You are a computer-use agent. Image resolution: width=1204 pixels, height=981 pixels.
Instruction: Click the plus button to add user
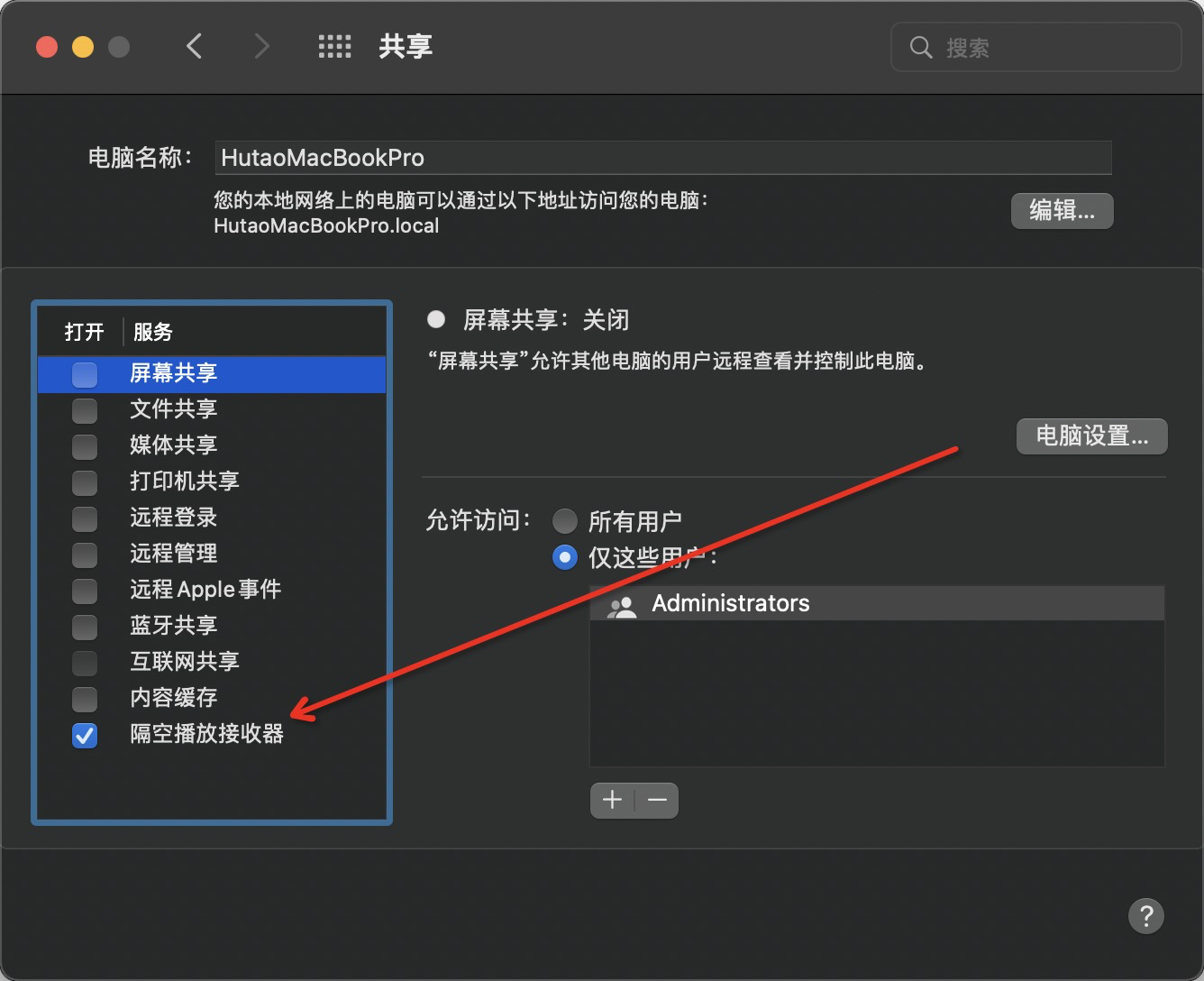pyautogui.click(x=613, y=800)
